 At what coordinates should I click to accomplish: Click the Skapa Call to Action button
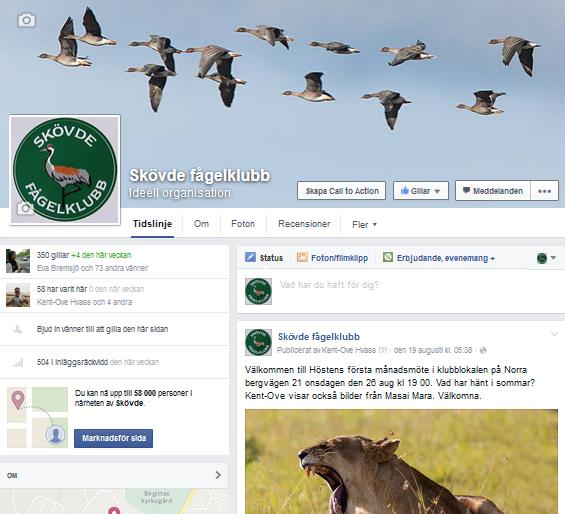click(x=342, y=191)
